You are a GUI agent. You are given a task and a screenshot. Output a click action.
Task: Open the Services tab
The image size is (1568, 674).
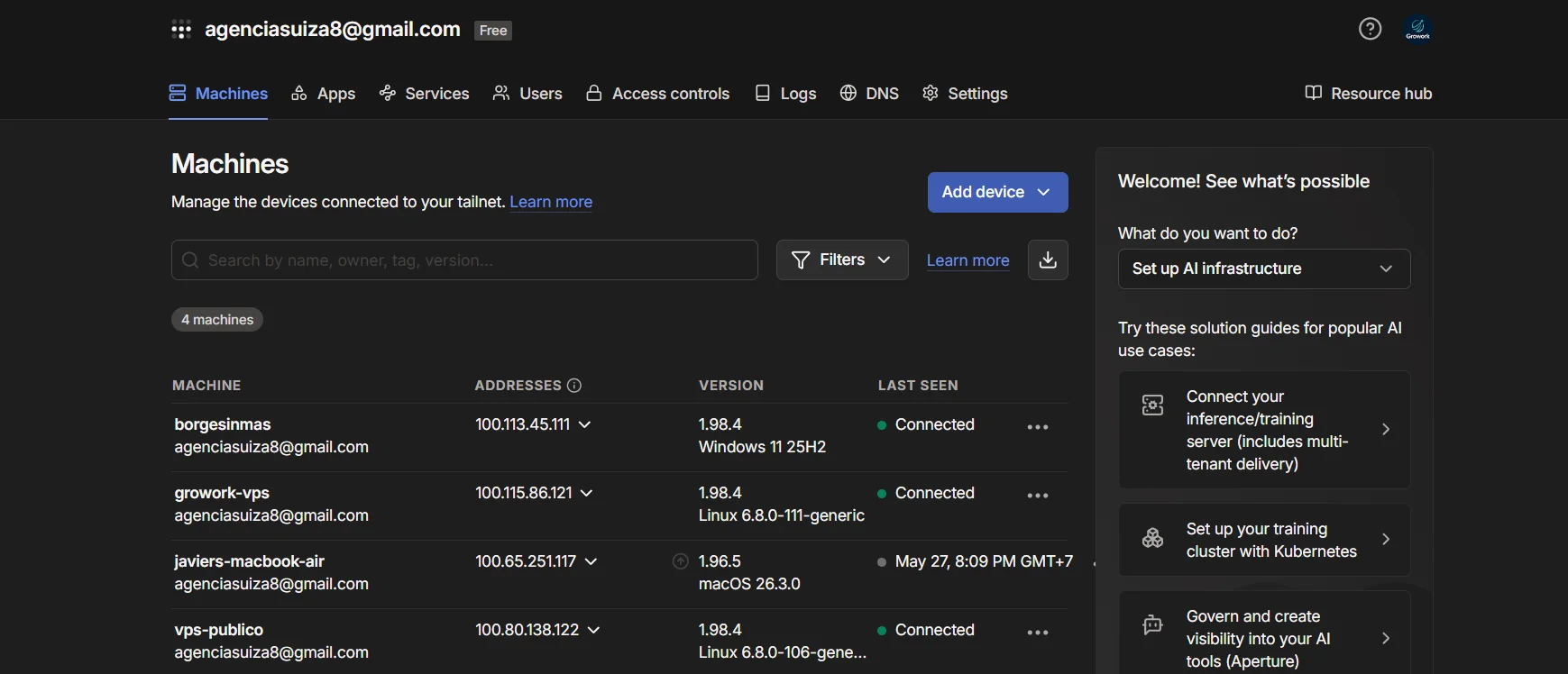point(424,94)
